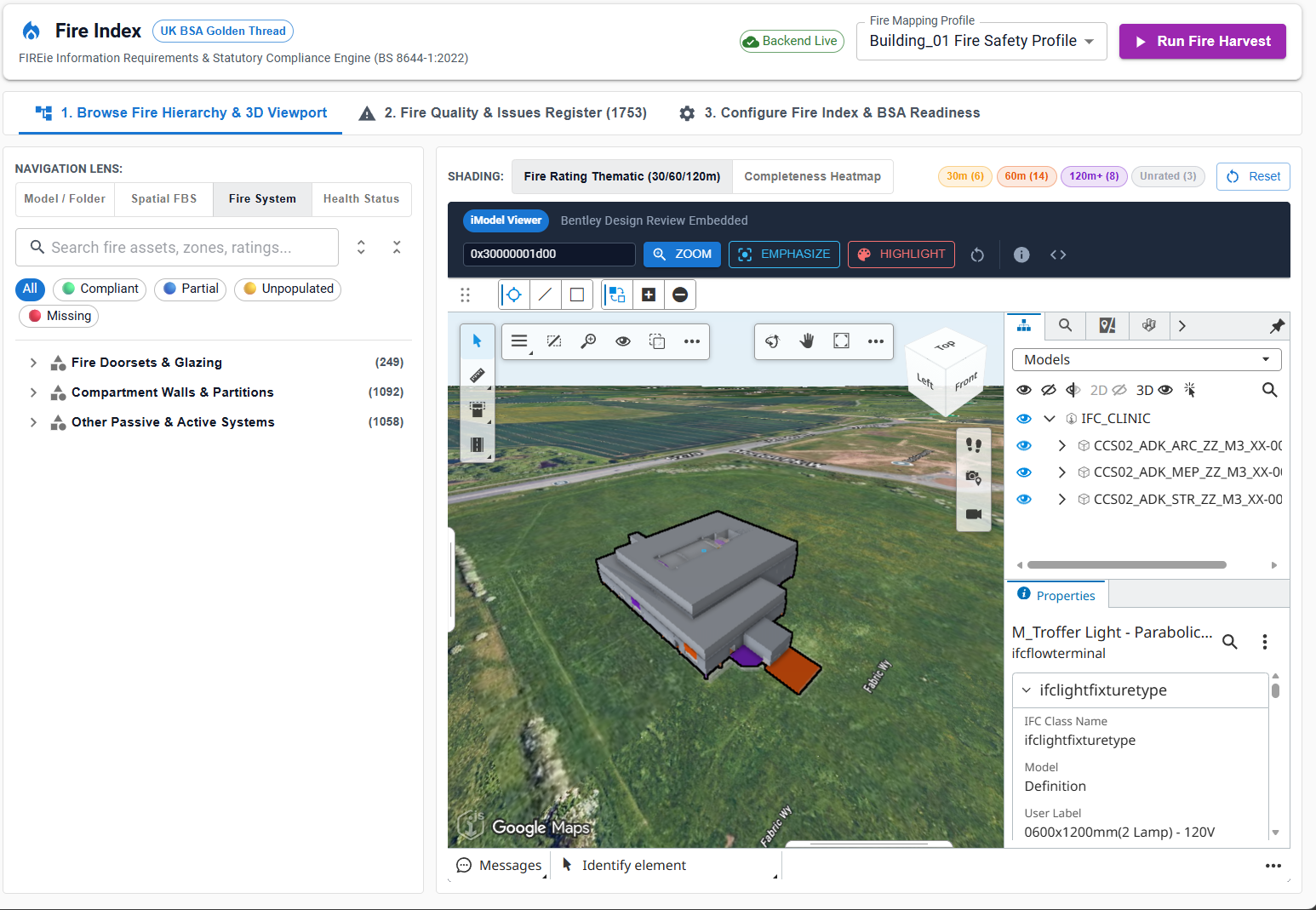Viewport: 1316px width, 910px height.
Task: Select the line selection mode
Action: pyautogui.click(x=546, y=295)
